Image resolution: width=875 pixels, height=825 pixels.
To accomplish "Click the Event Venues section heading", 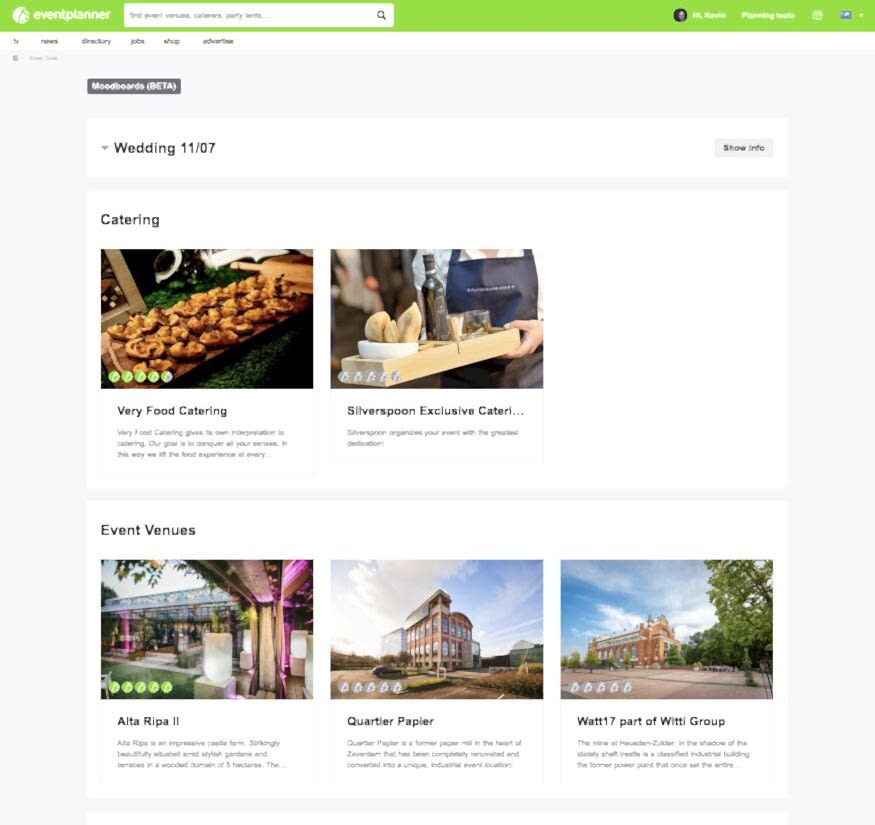I will click(x=148, y=530).
